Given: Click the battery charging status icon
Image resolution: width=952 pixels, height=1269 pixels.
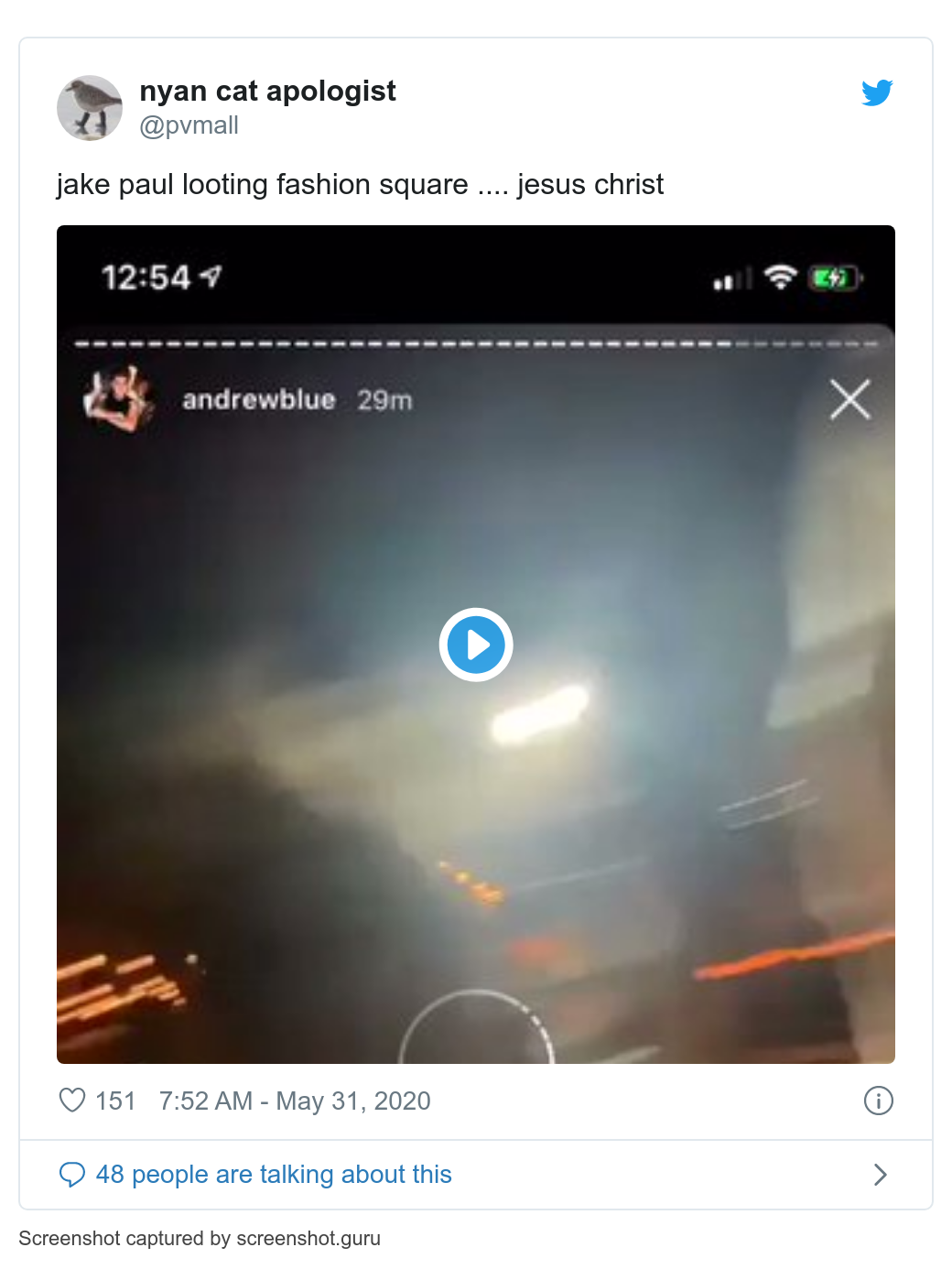Looking at the screenshot, I should coord(835,277).
